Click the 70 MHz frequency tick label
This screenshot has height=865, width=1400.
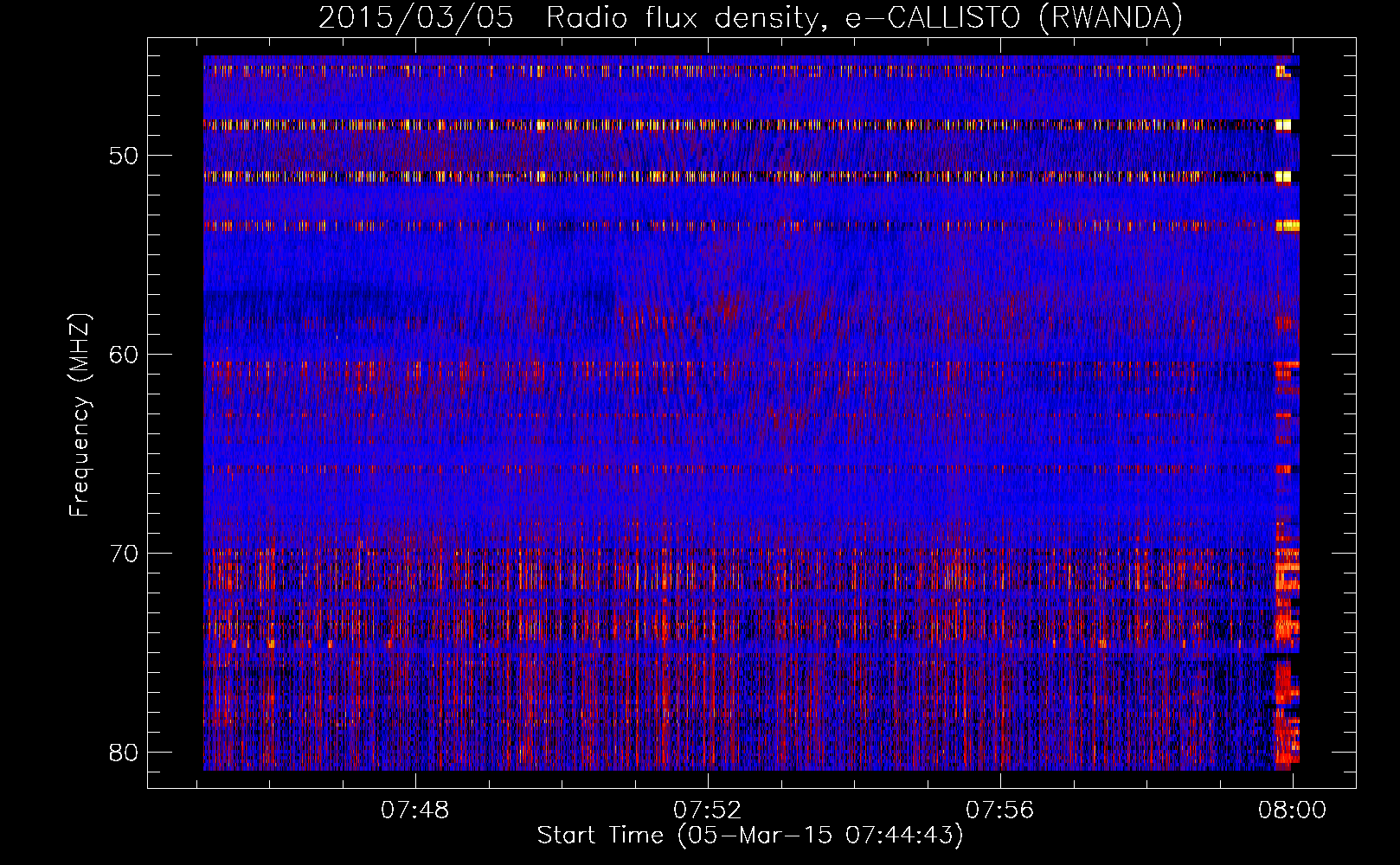click(x=124, y=554)
